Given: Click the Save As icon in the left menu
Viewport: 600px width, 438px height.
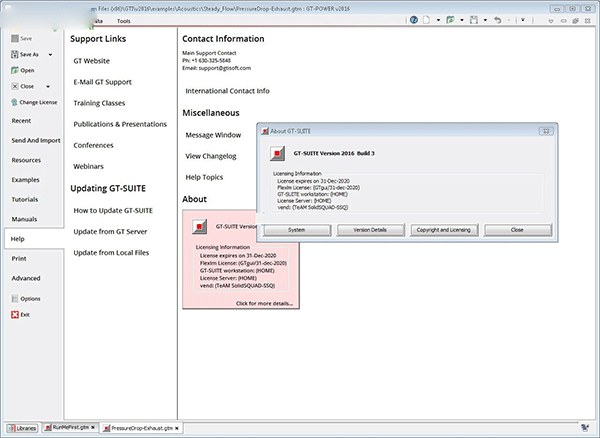Looking at the screenshot, I should tap(15, 54).
